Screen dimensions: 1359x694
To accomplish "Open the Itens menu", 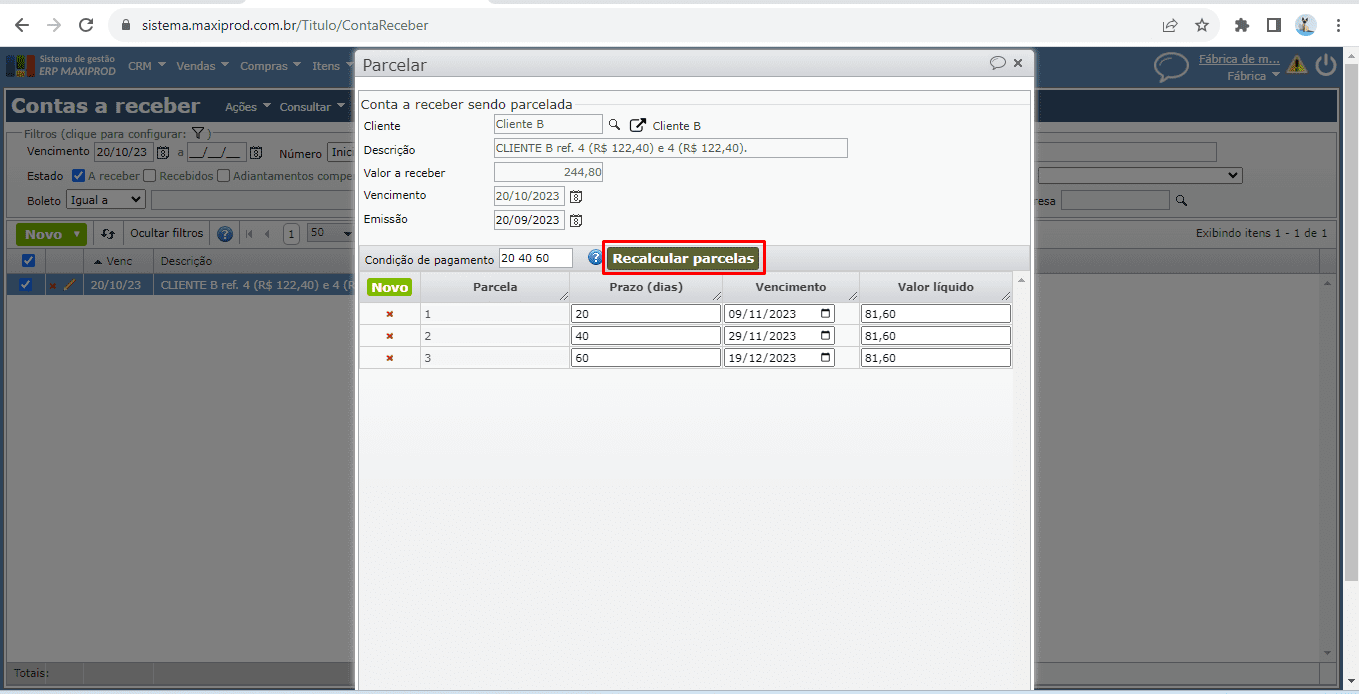I will pyautogui.click(x=332, y=66).
